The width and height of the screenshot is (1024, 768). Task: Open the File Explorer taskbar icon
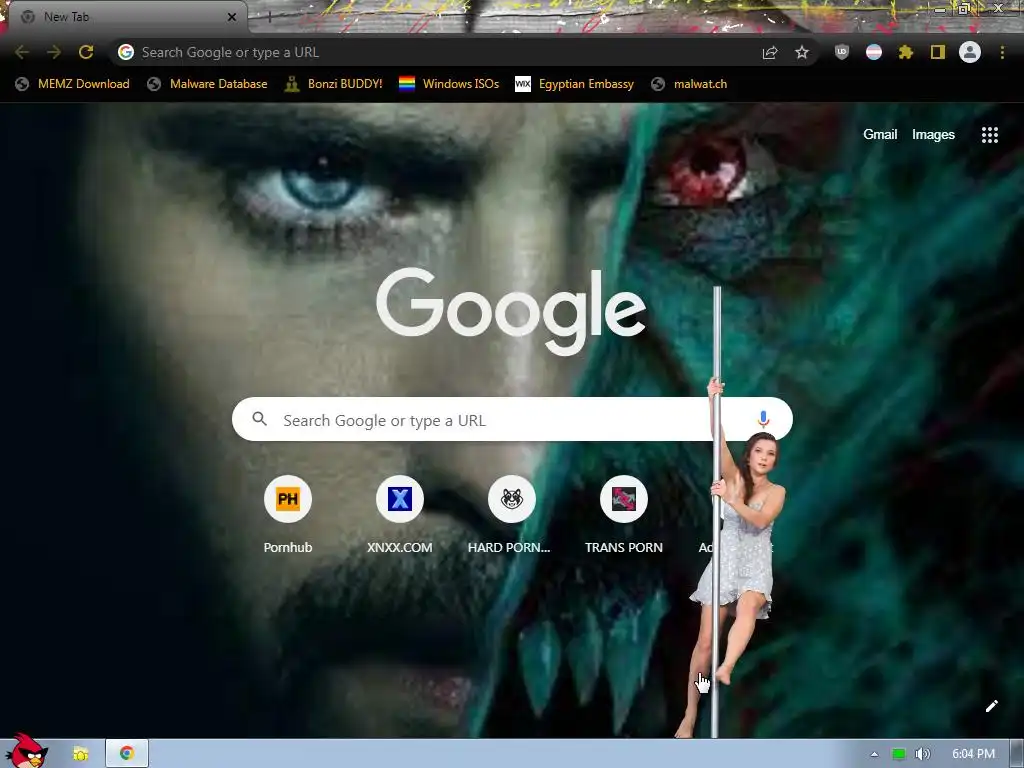[x=80, y=754]
